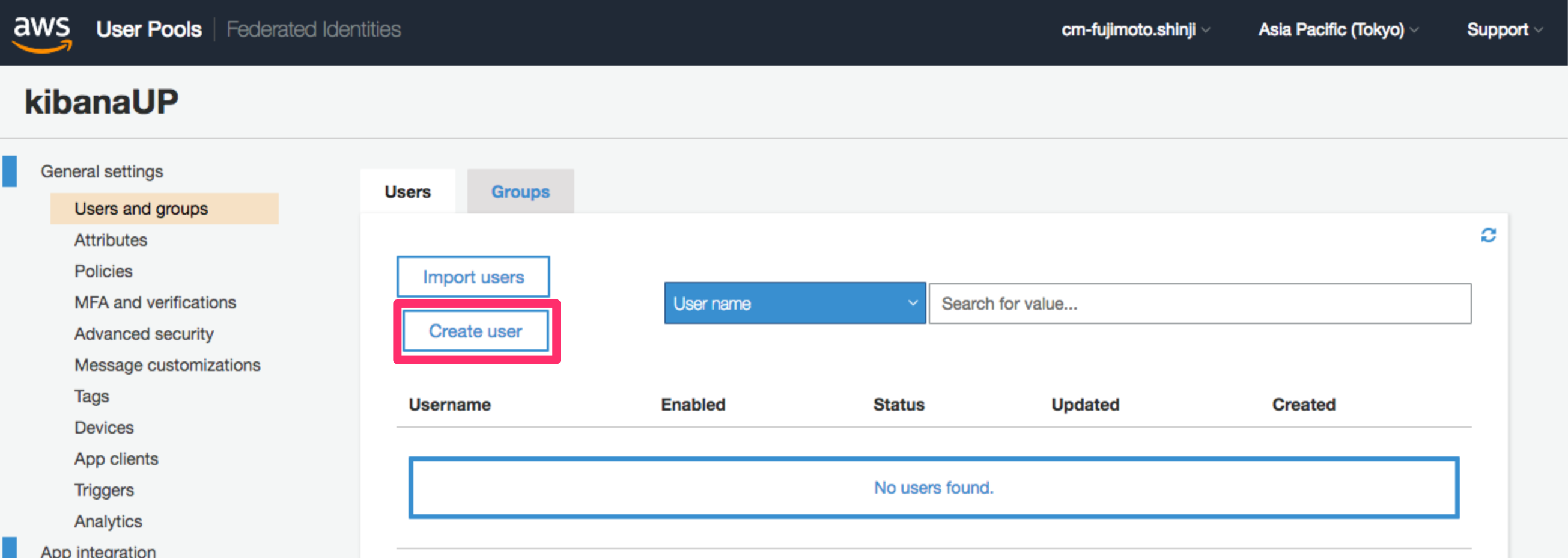1568x558 pixels.
Task: Click the No users found message
Action: (x=934, y=487)
